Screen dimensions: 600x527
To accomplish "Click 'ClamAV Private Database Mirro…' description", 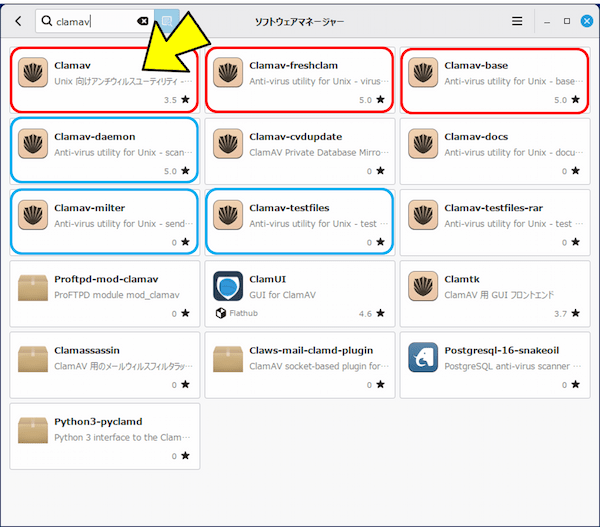I will (x=319, y=153).
